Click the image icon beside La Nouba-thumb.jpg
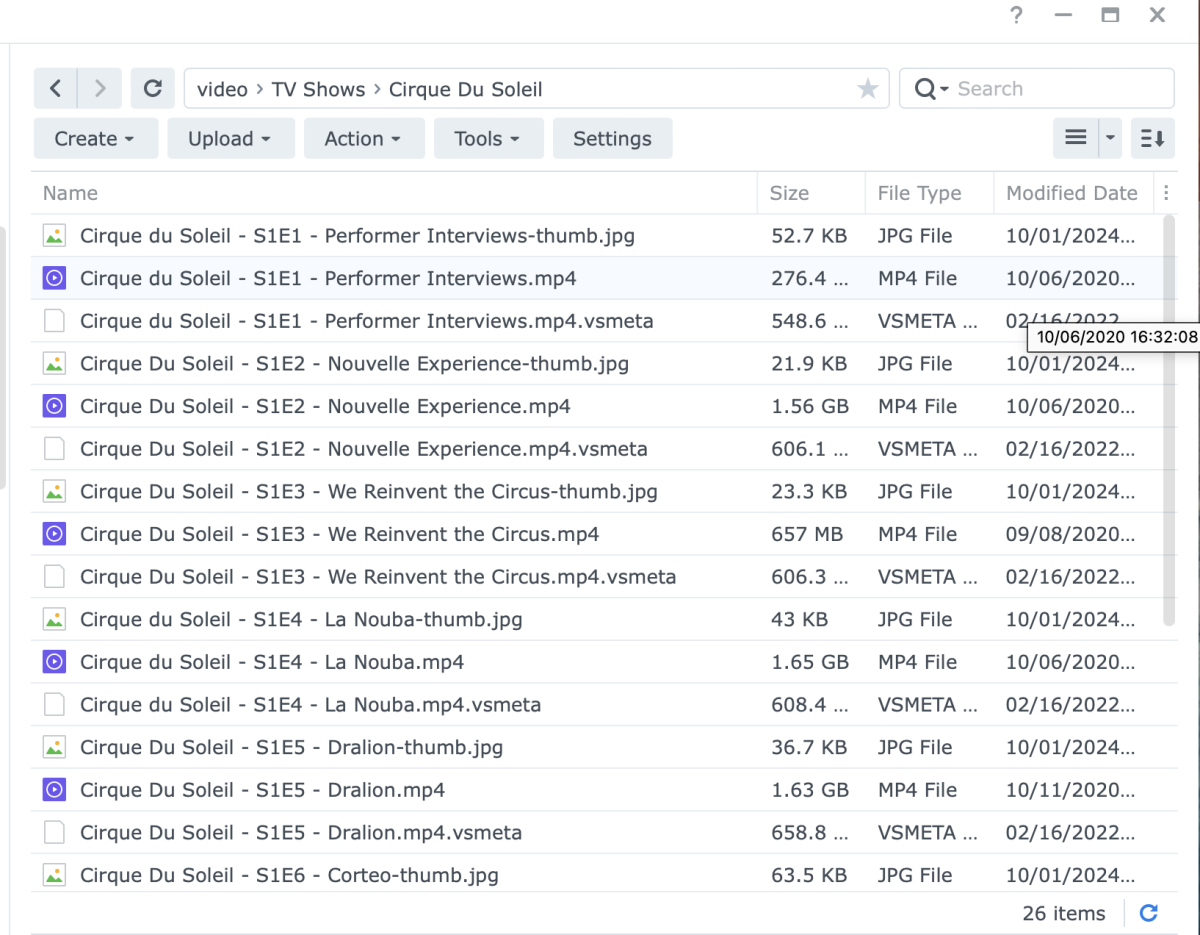1200x935 pixels. 54,619
